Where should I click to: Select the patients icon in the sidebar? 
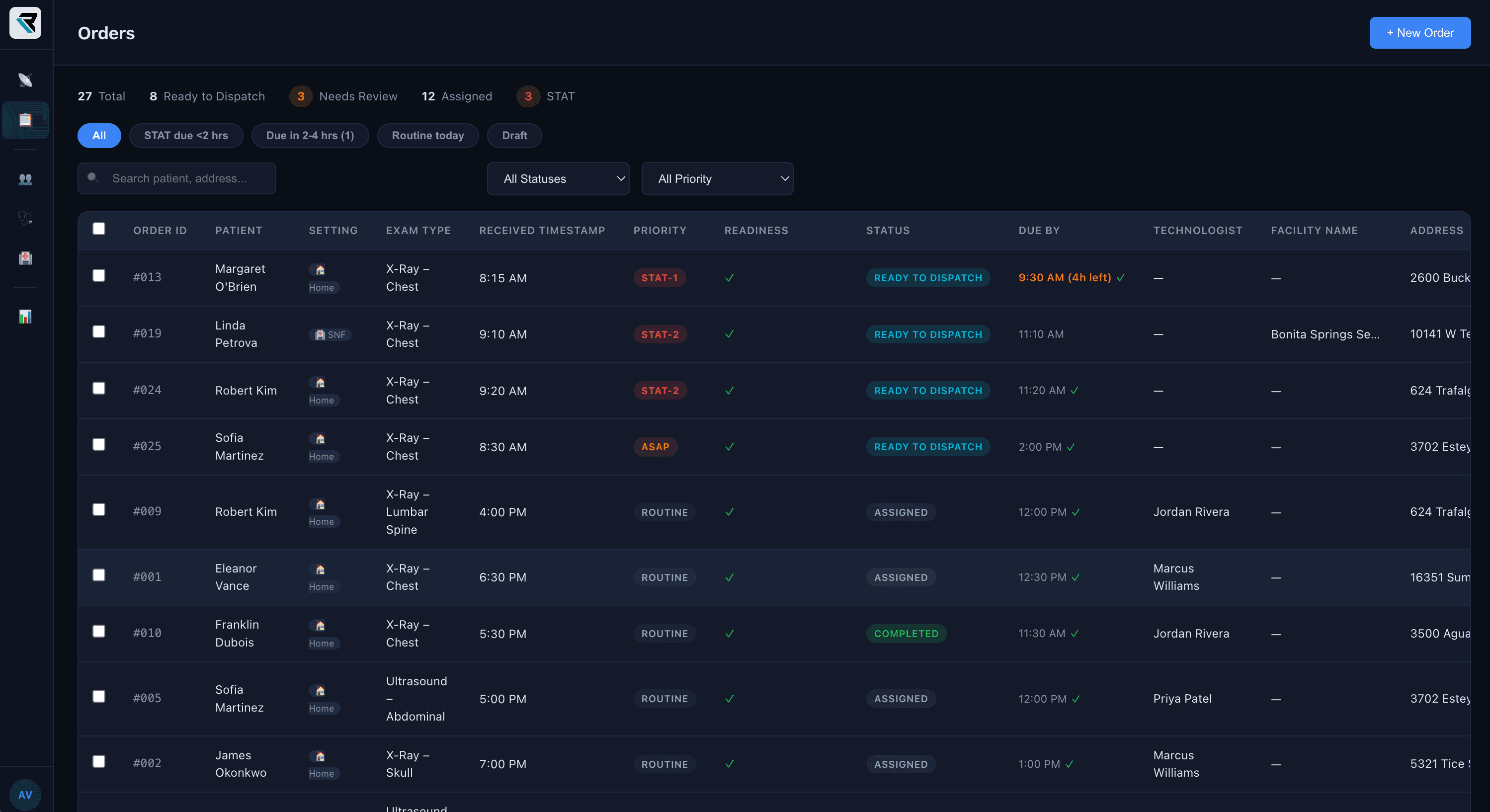25,179
